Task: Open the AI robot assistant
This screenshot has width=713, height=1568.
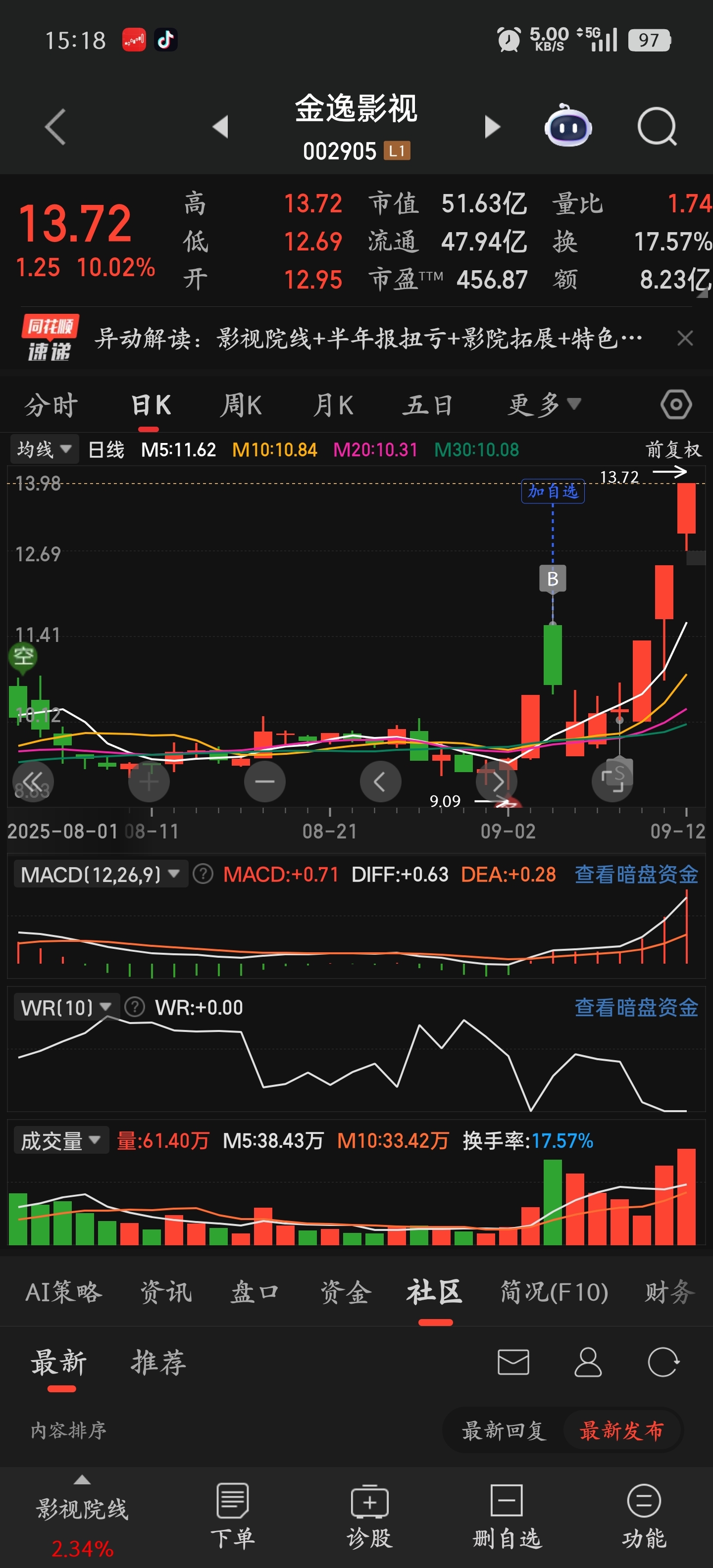Action: click(567, 126)
